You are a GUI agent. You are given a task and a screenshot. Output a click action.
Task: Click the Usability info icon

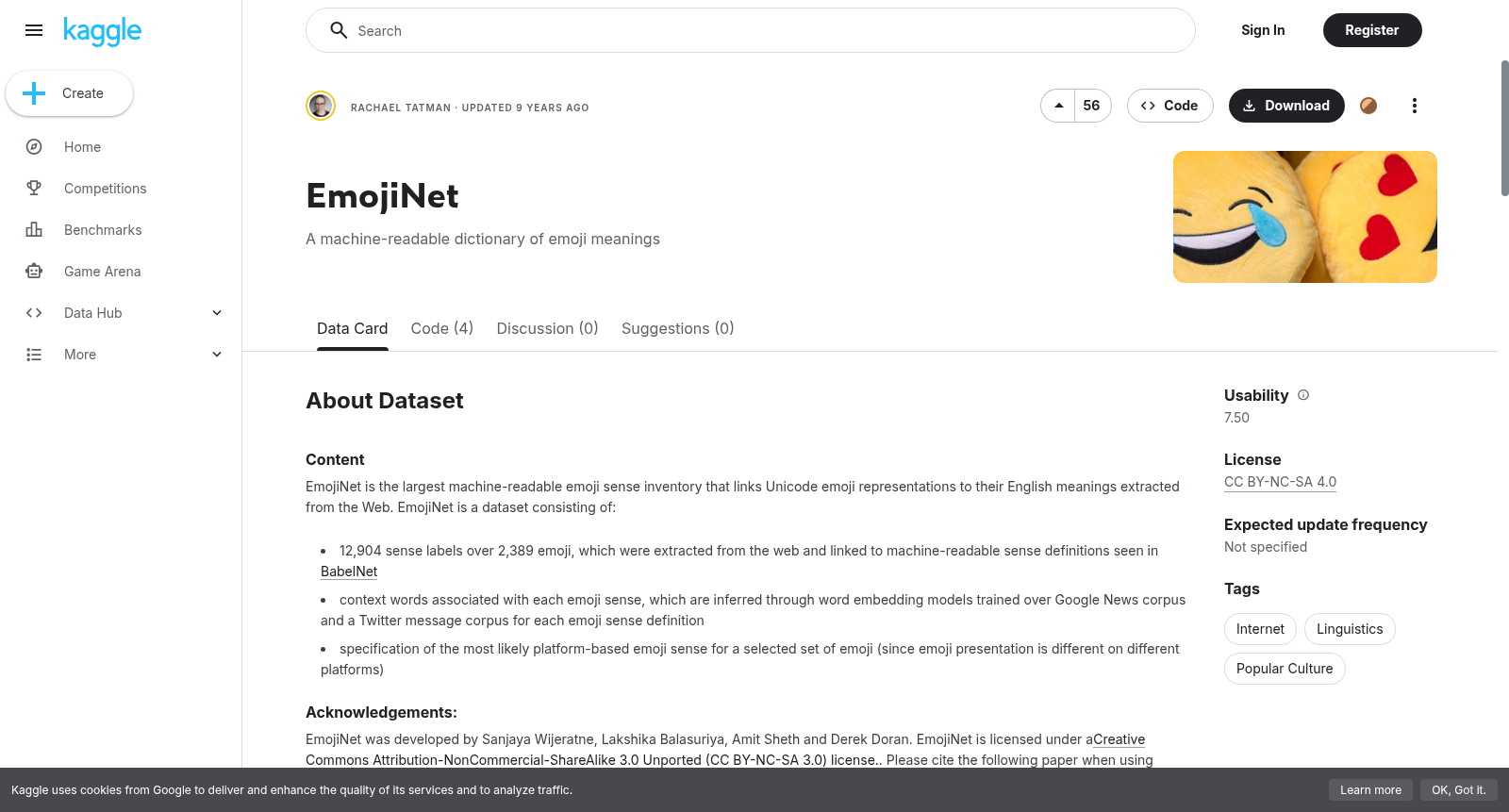1303,395
